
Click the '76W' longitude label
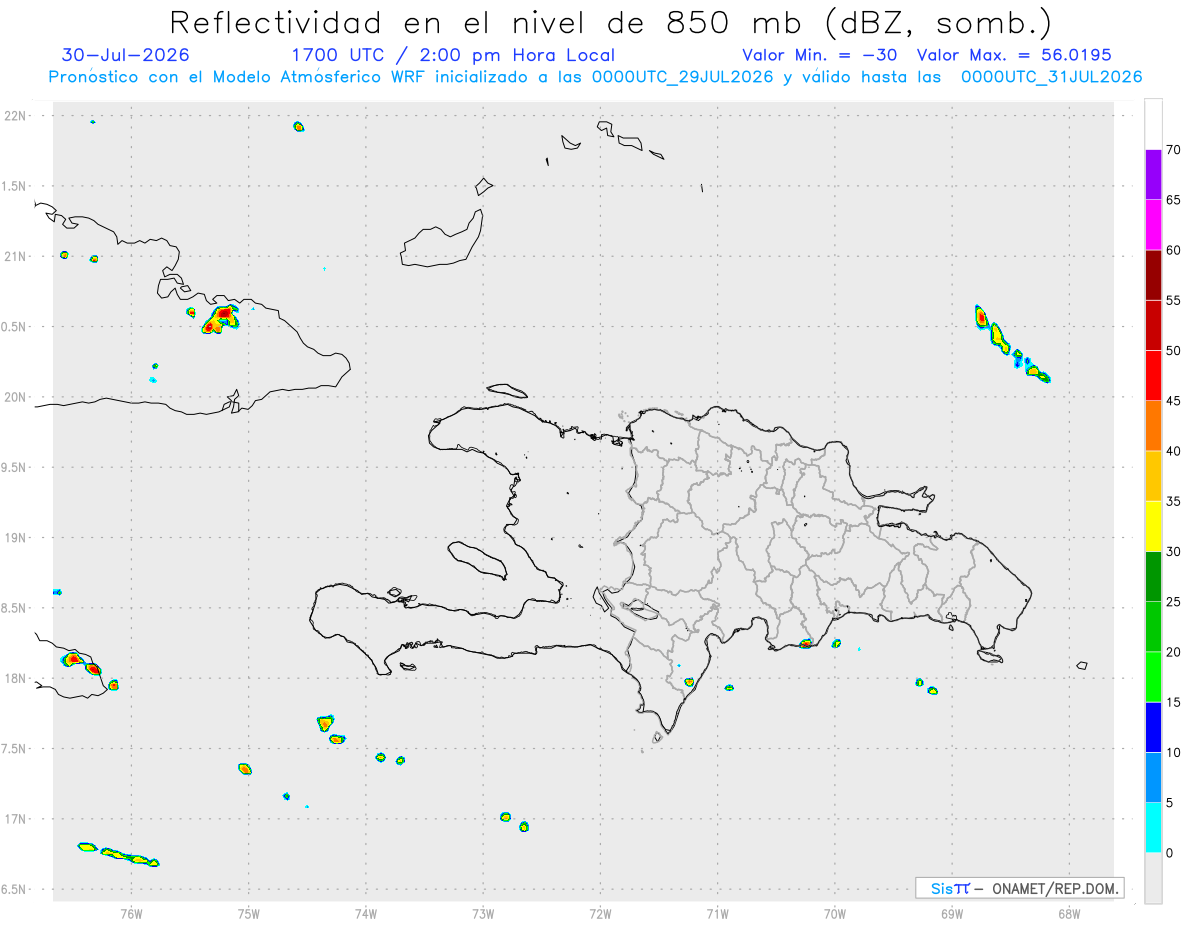pyautogui.click(x=131, y=913)
